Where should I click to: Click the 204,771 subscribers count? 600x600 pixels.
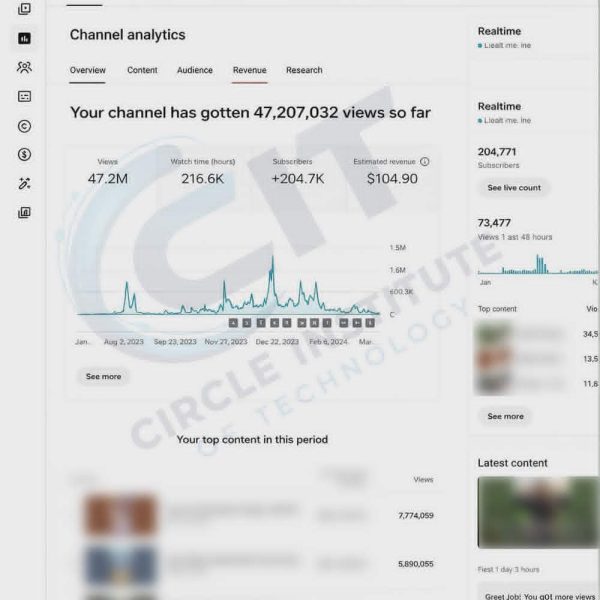point(497,152)
